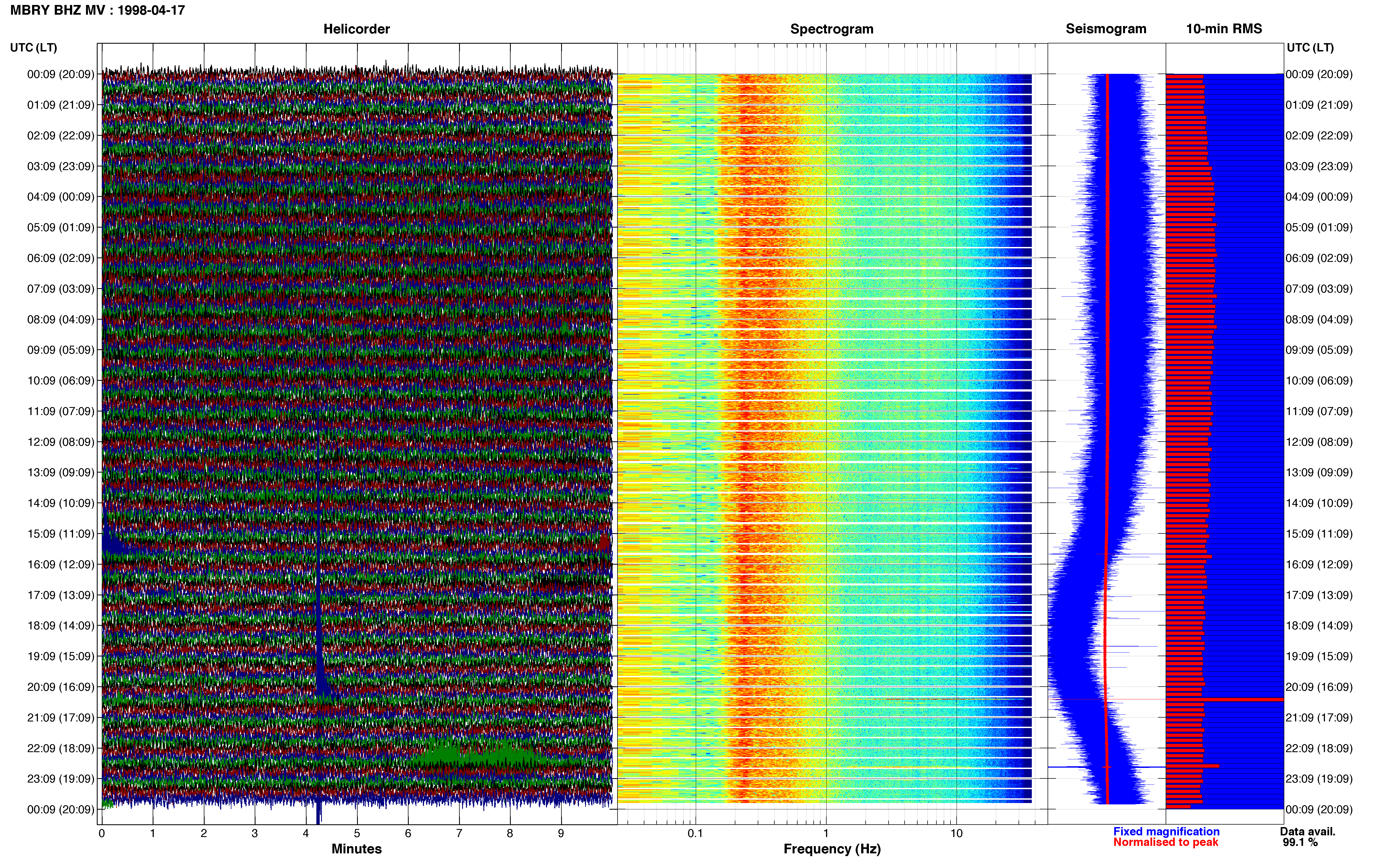
Task: Click right time label '02:09 (22:09)'
Action: (1319, 135)
